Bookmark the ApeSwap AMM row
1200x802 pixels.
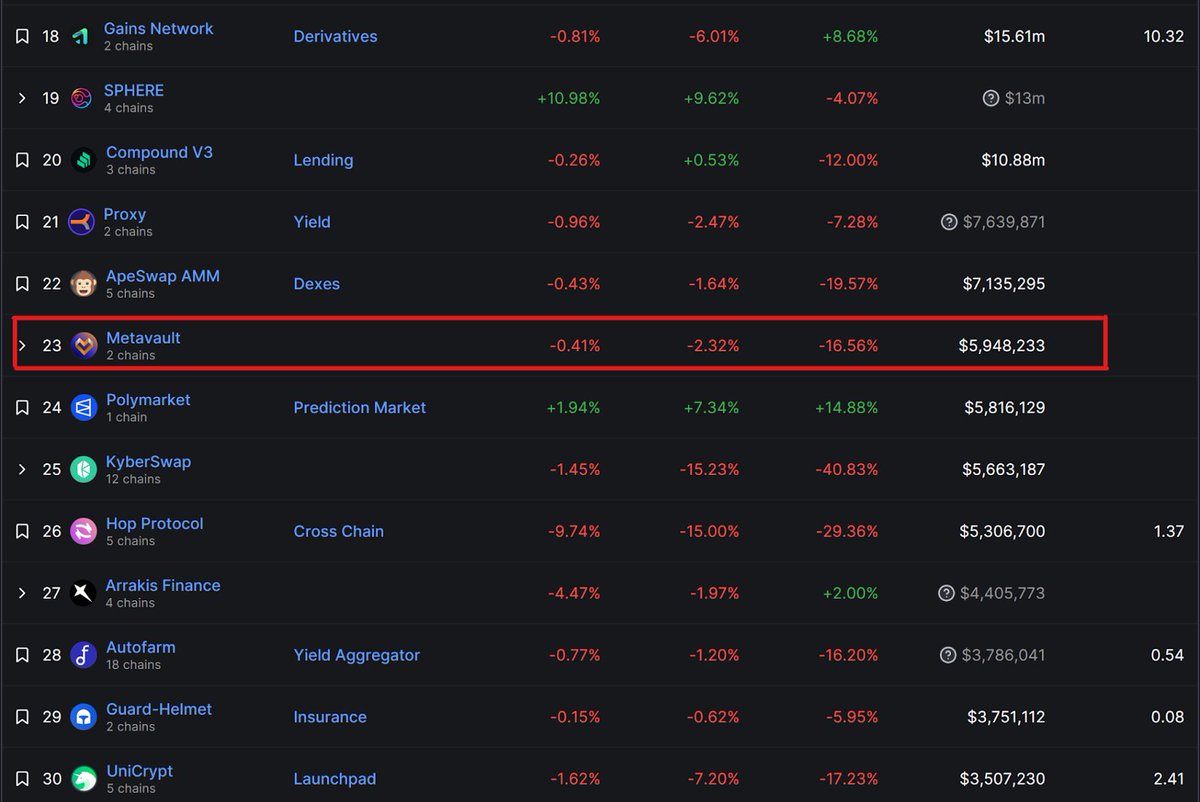[x=22, y=284]
